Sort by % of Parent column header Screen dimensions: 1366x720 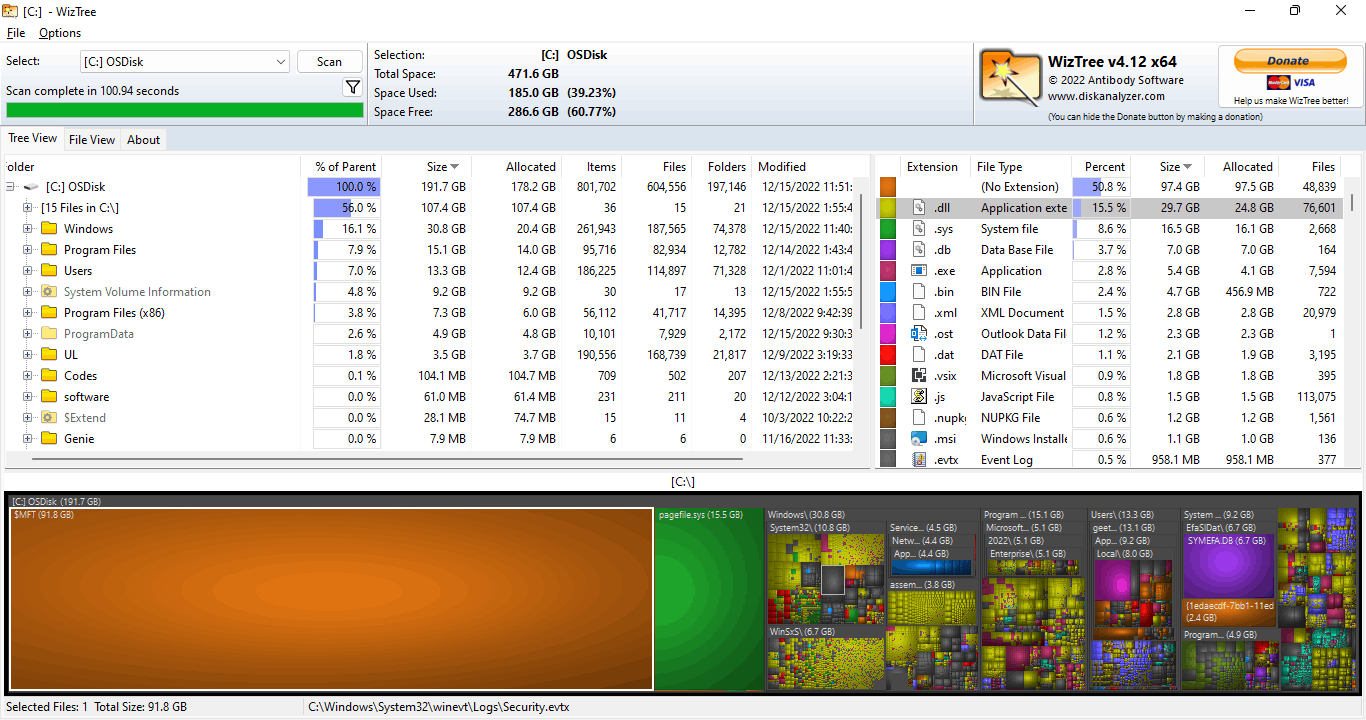click(x=342, y=167)
